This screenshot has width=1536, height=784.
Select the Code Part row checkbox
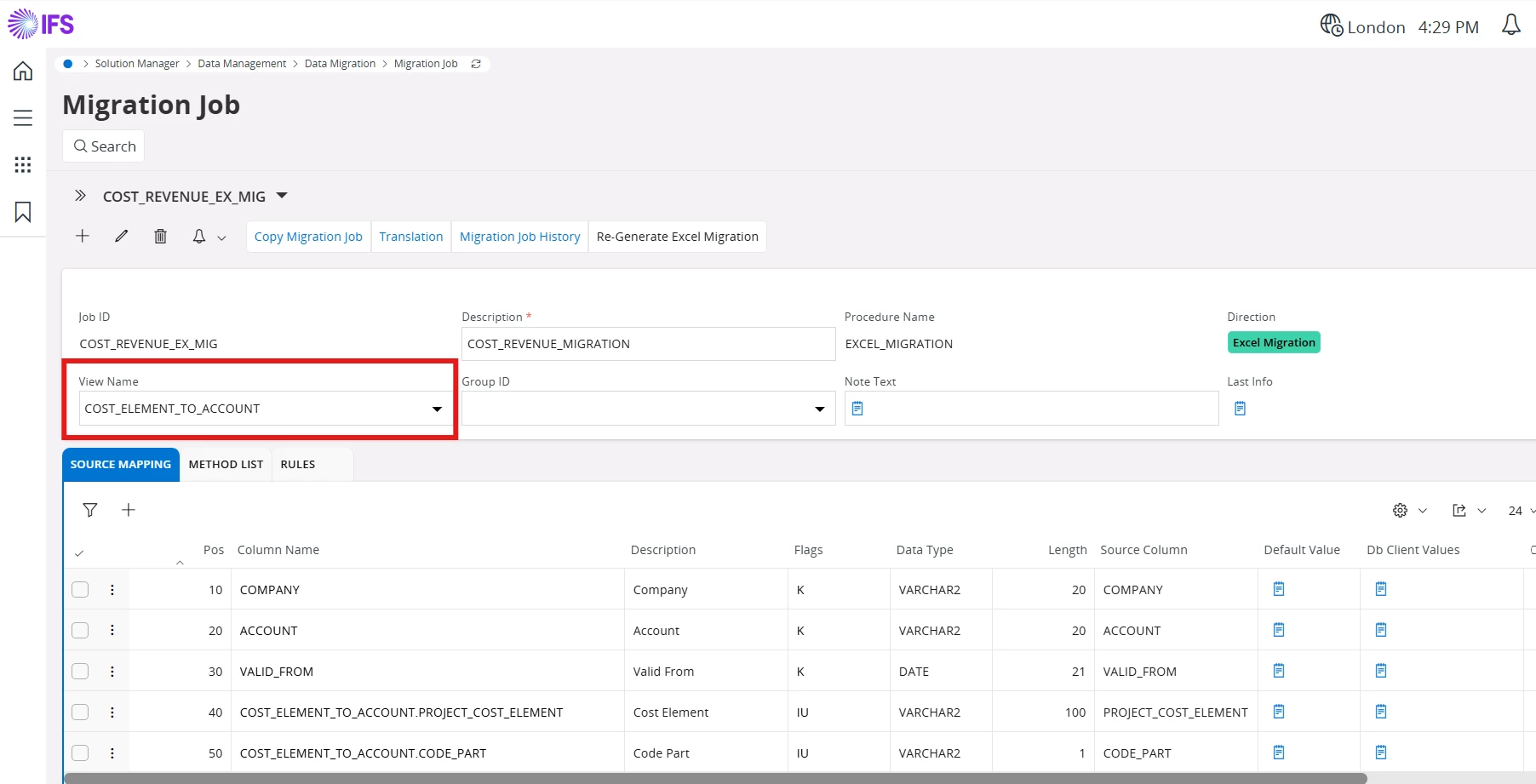[x=80, y=753]
